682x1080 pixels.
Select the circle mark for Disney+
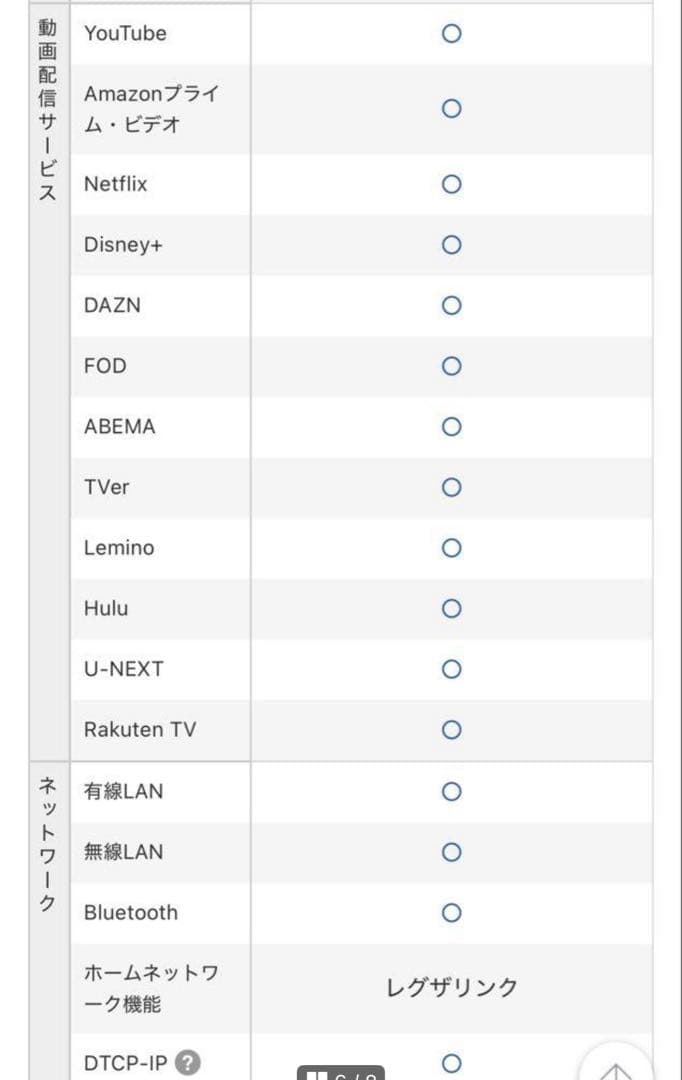451,245
